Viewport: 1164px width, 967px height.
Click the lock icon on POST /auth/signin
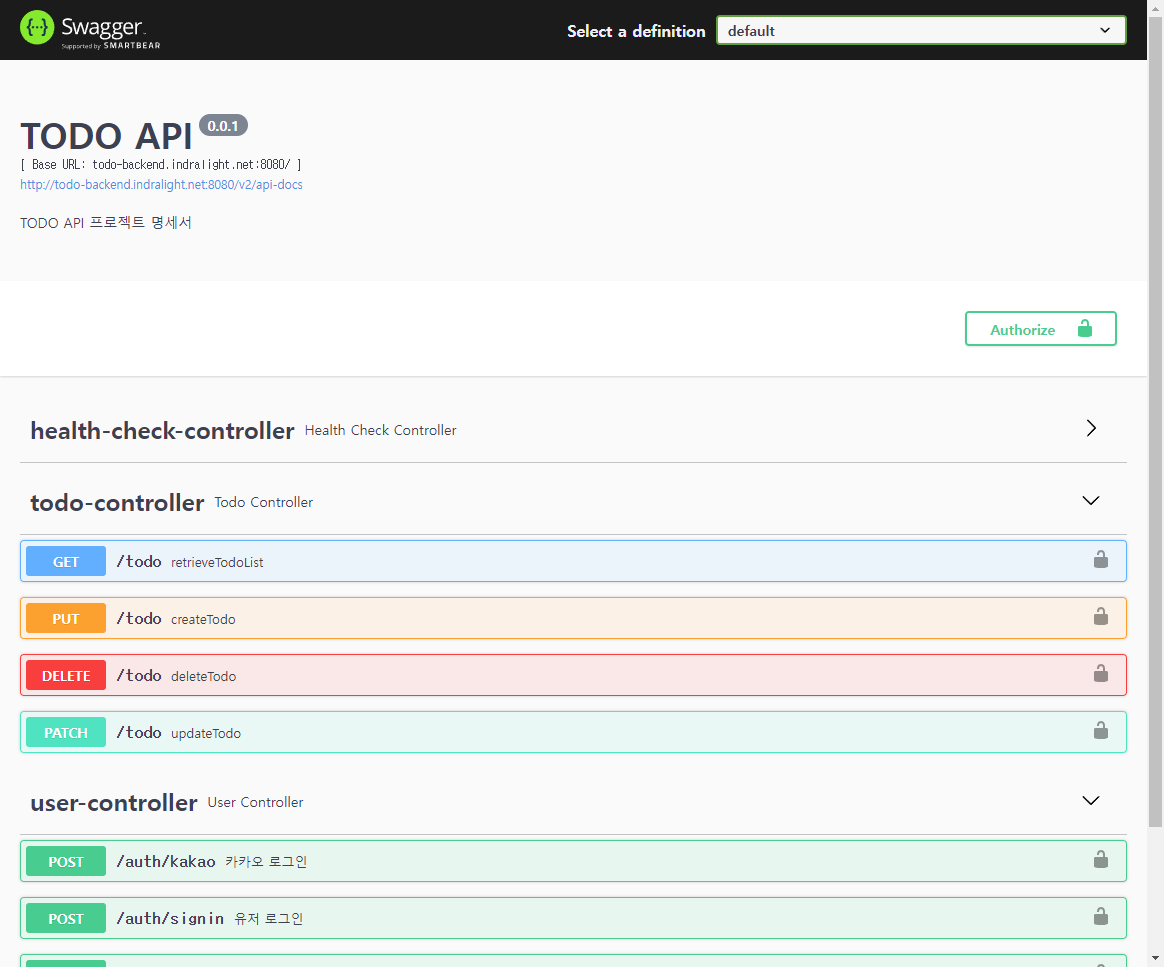(x=1101, y=916)
